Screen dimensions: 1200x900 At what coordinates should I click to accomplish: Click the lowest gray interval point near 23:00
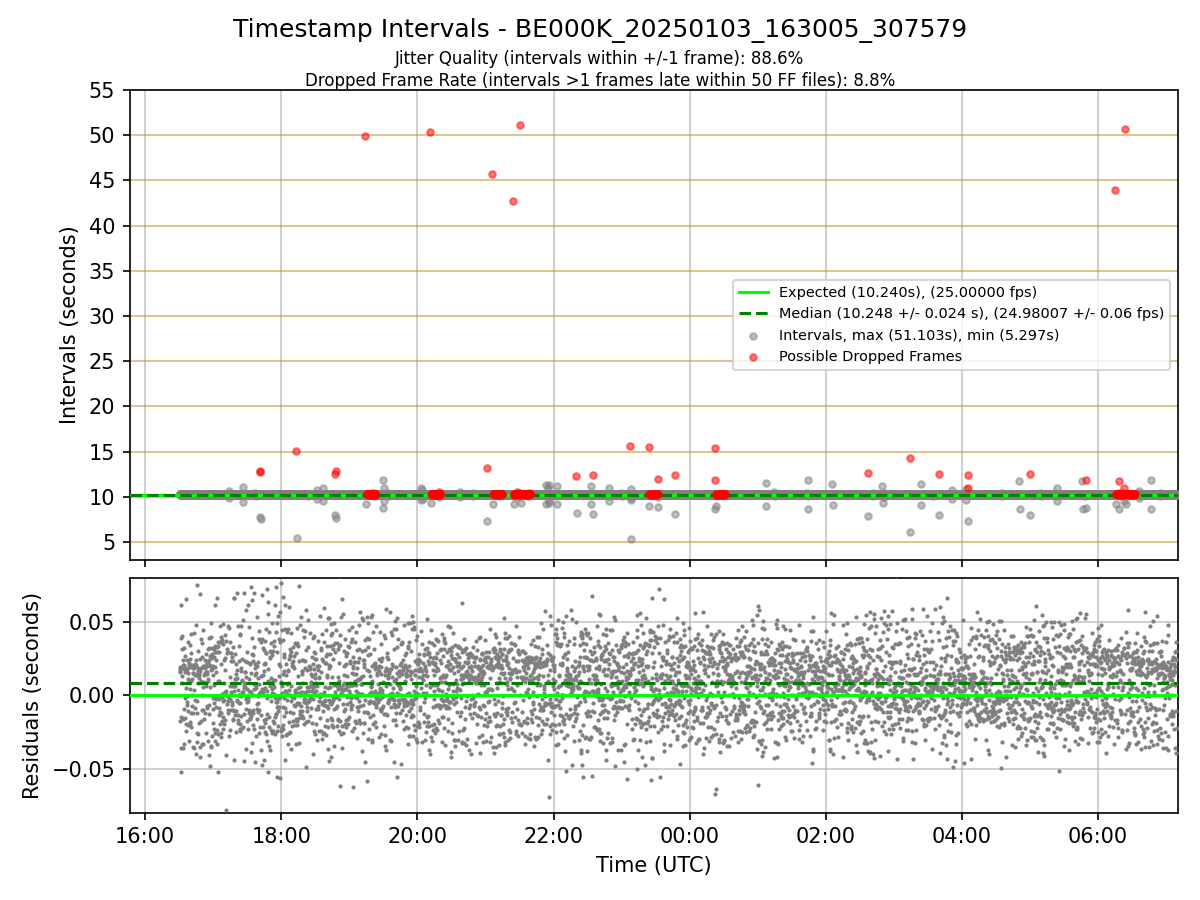coord(631,539)
